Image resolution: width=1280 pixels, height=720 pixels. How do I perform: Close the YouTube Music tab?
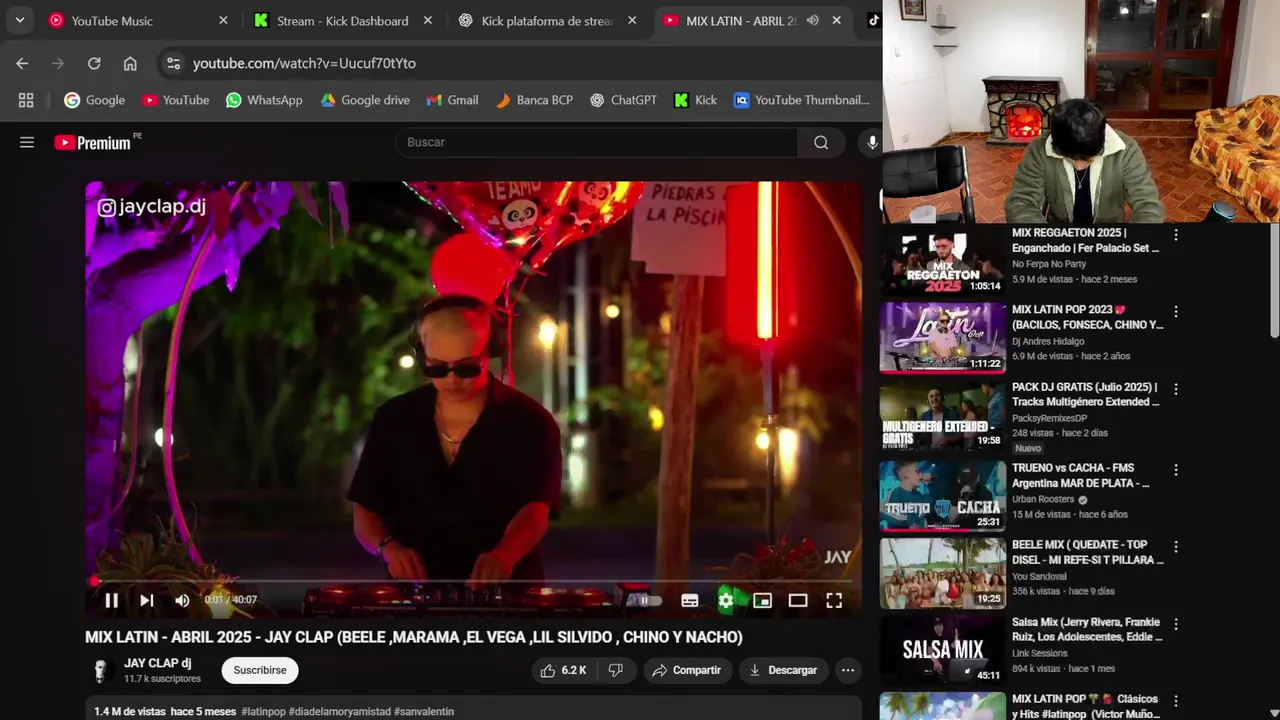223,20
